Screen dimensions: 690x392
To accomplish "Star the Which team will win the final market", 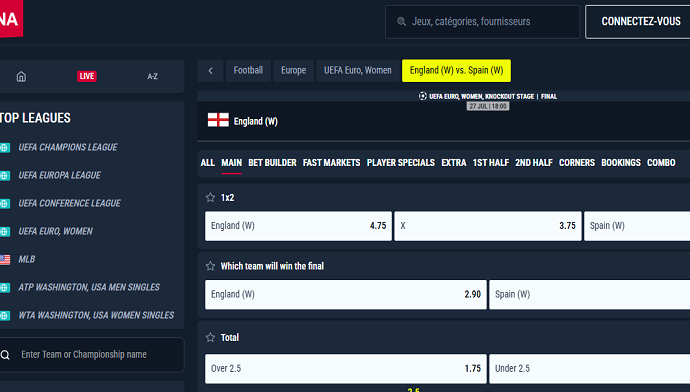I will (210, 266).
